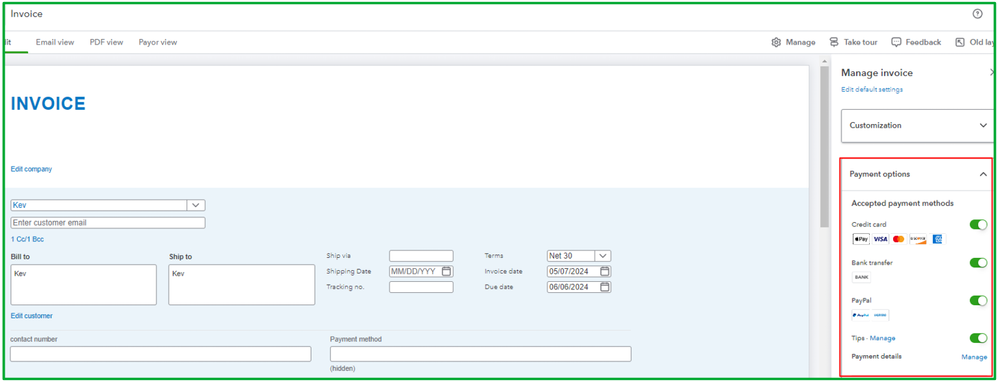The width and height of the screenshot is (998, 382).
Task: Click the Edit customer link
Action: tap(32, 316)
